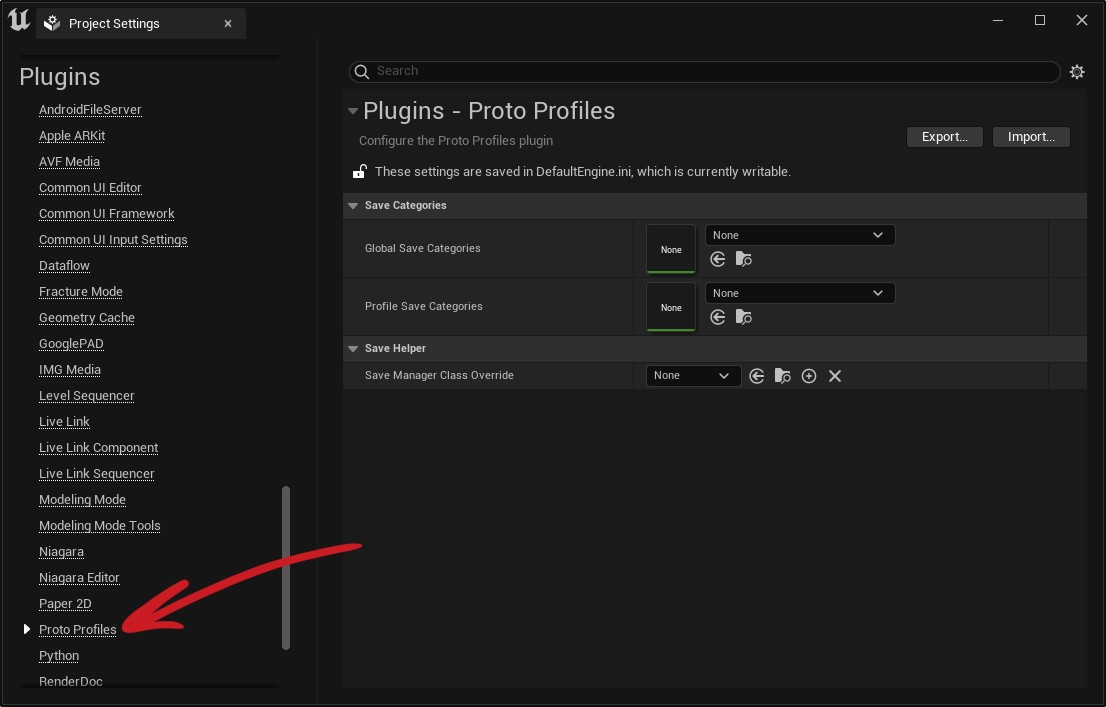Use selected asset for Global Save Categories
Viewport: 1106px width, 707px height.
(718, 259)
